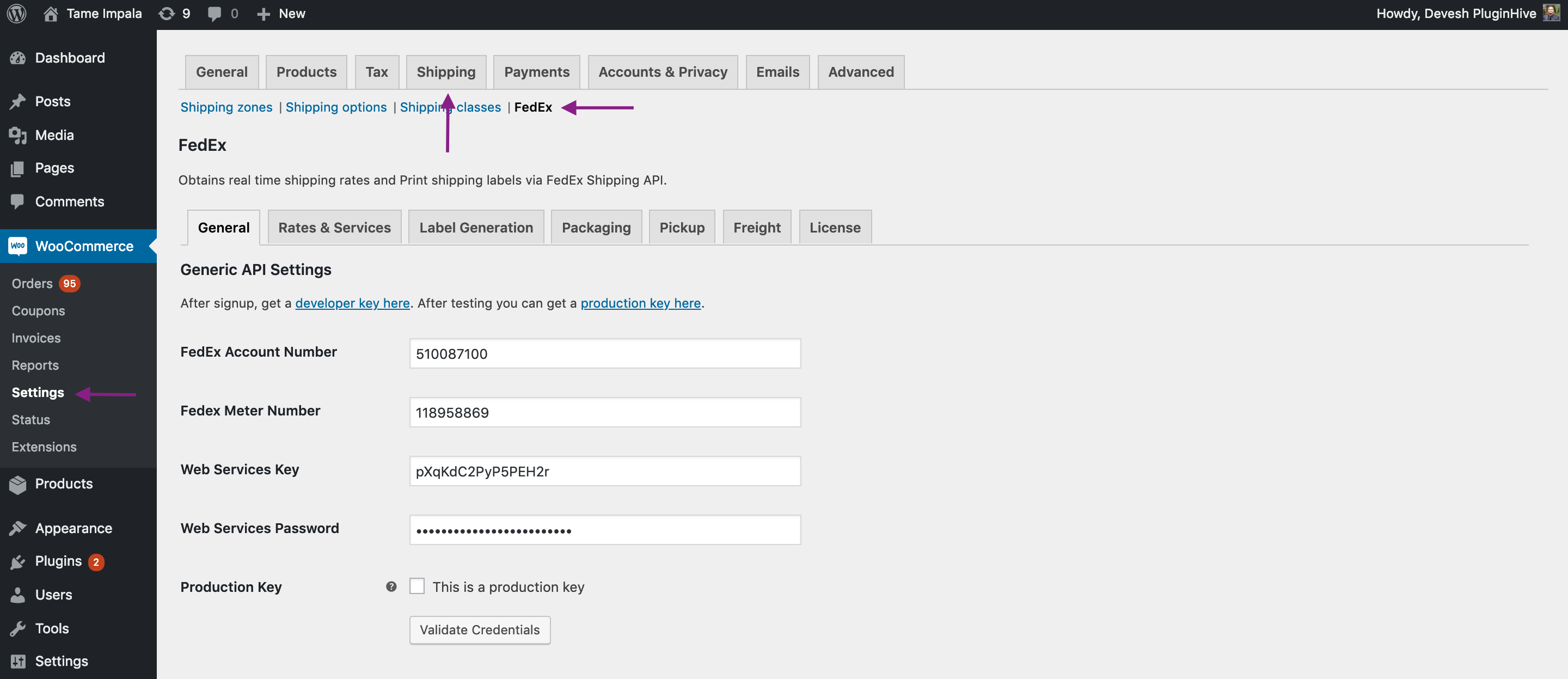
Task: Click the FedEx Account Number input field
Action: click(x=605, y=352)
